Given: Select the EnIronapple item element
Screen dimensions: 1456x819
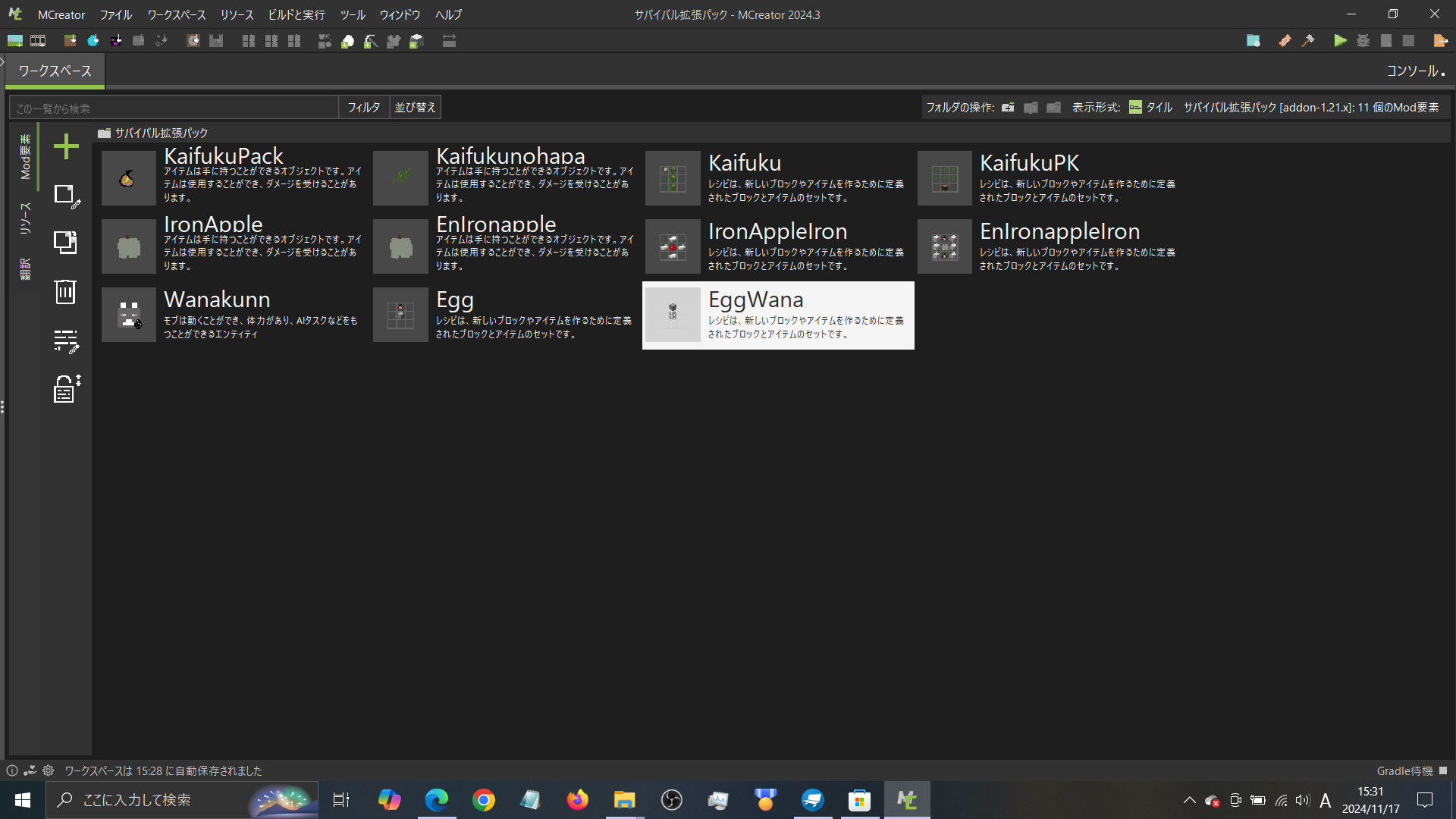Looking at the screenshot, I should click(x=507, y=246).
